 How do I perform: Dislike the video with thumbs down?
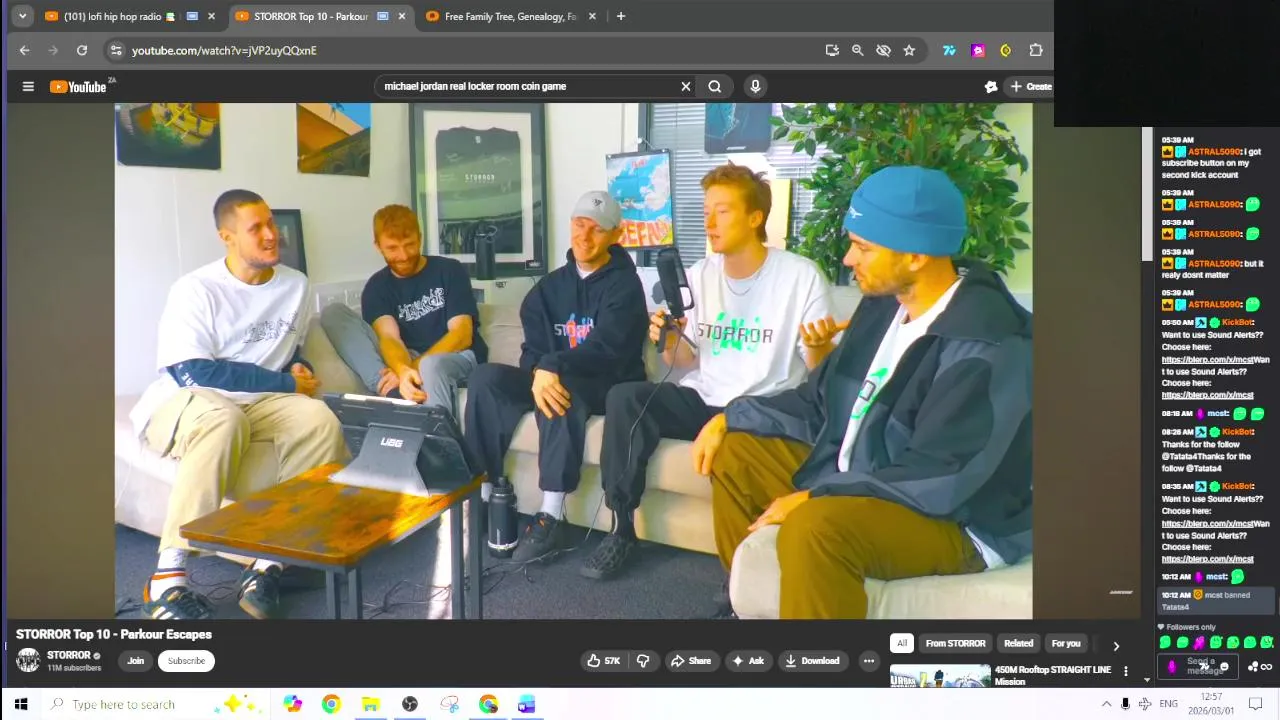coord(643,661)
